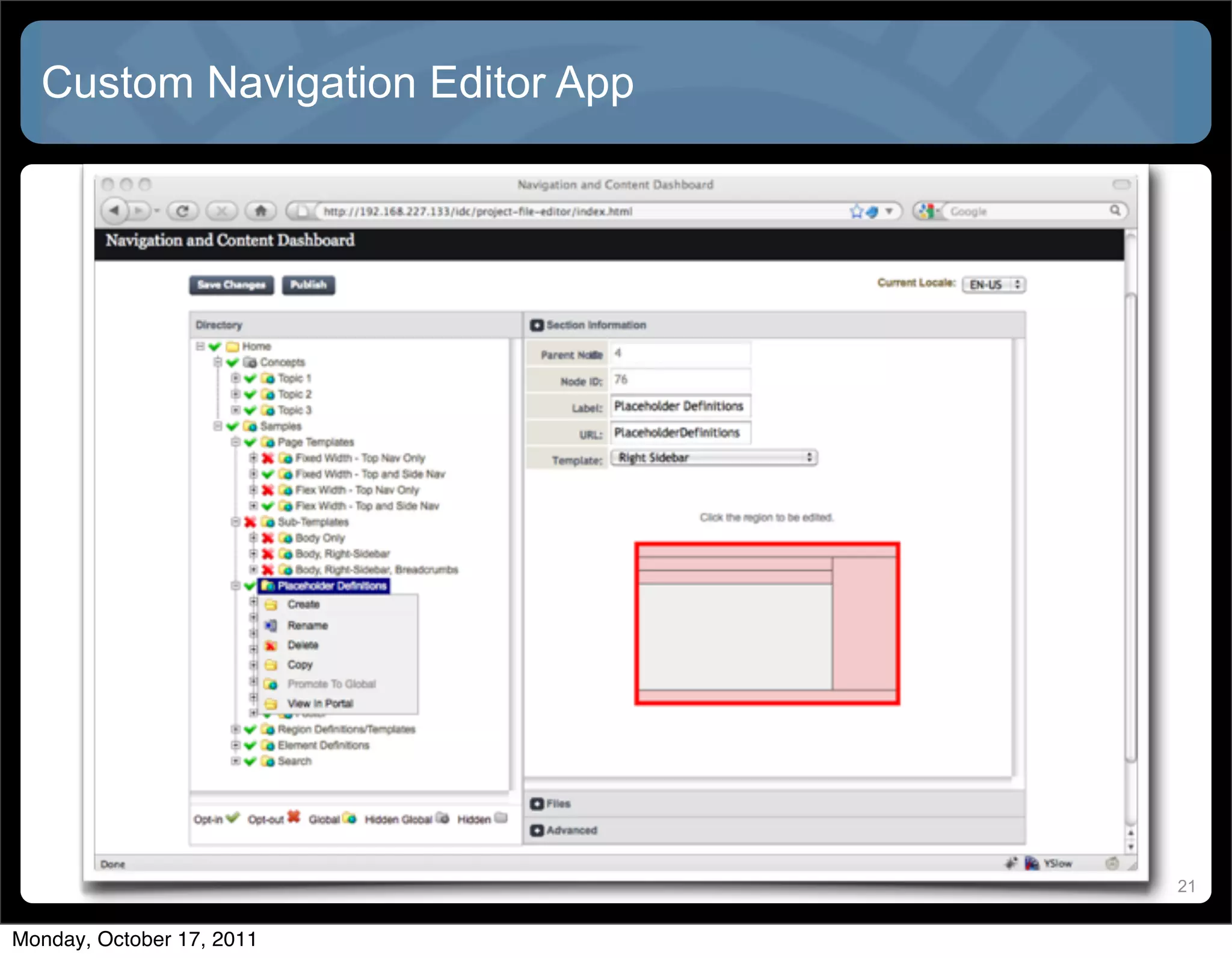Viewport: 1232px width, 958px height.
Task: Click the Element Definitions folder icon
Action: [x=268, y=745]
